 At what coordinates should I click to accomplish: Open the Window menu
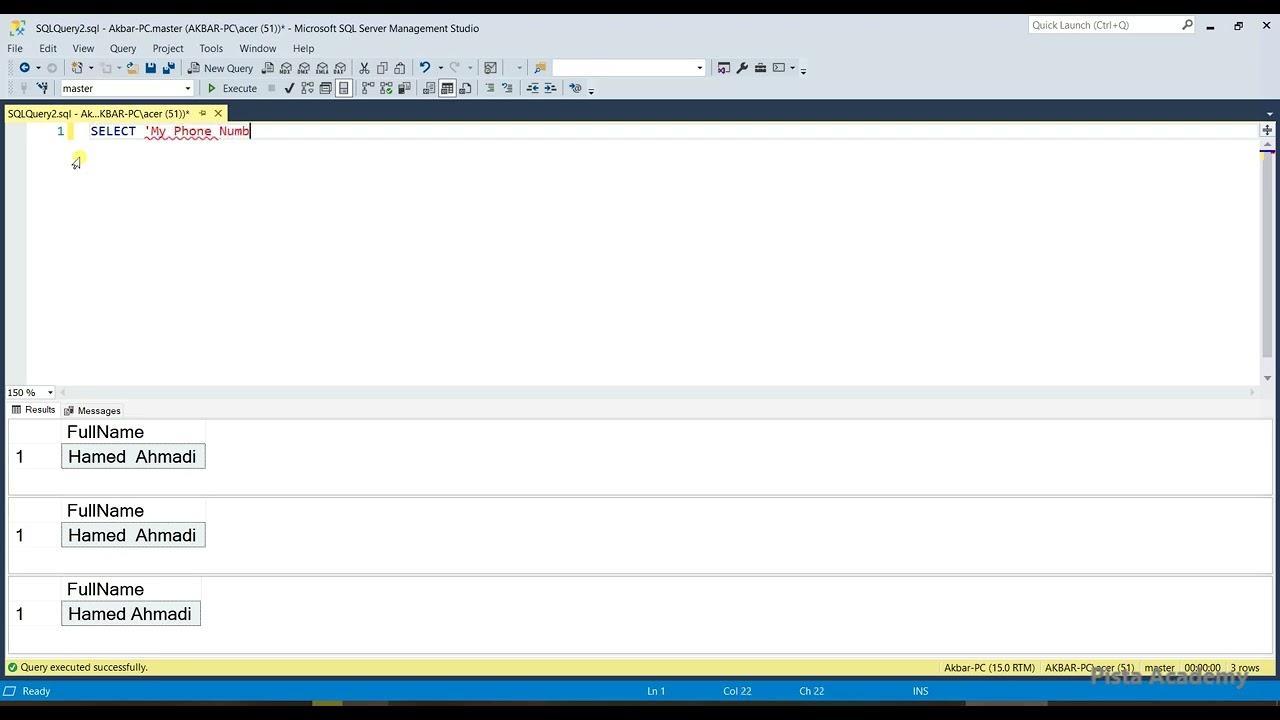[257, 48]
